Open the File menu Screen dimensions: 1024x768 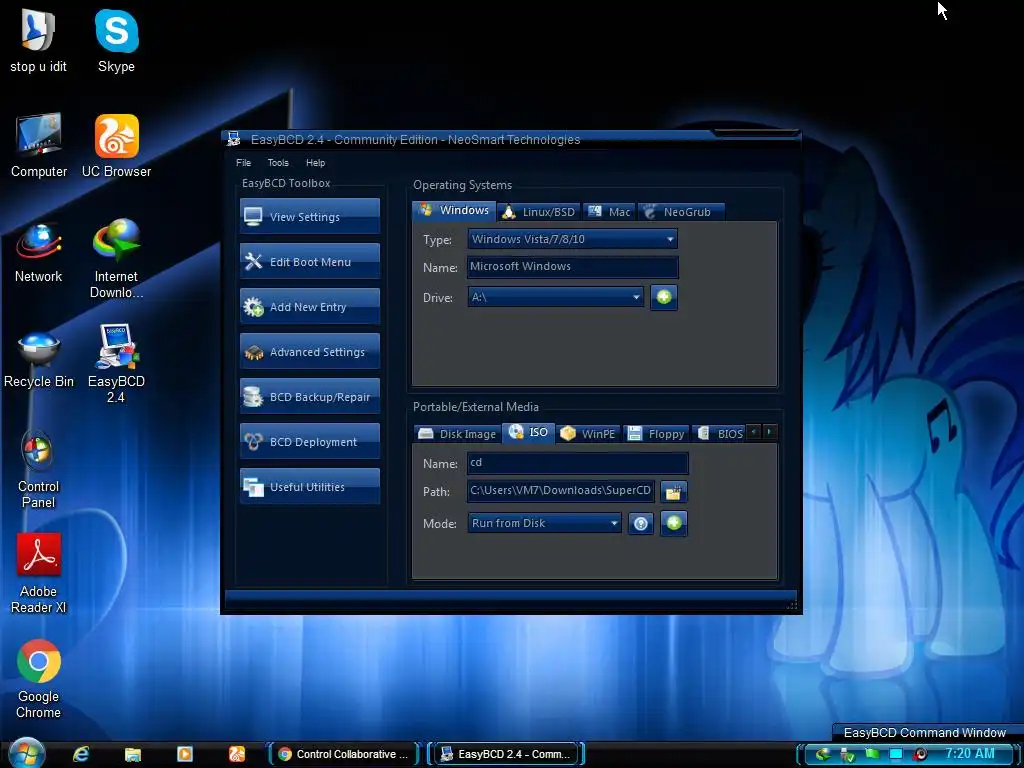tap(244, 163)
